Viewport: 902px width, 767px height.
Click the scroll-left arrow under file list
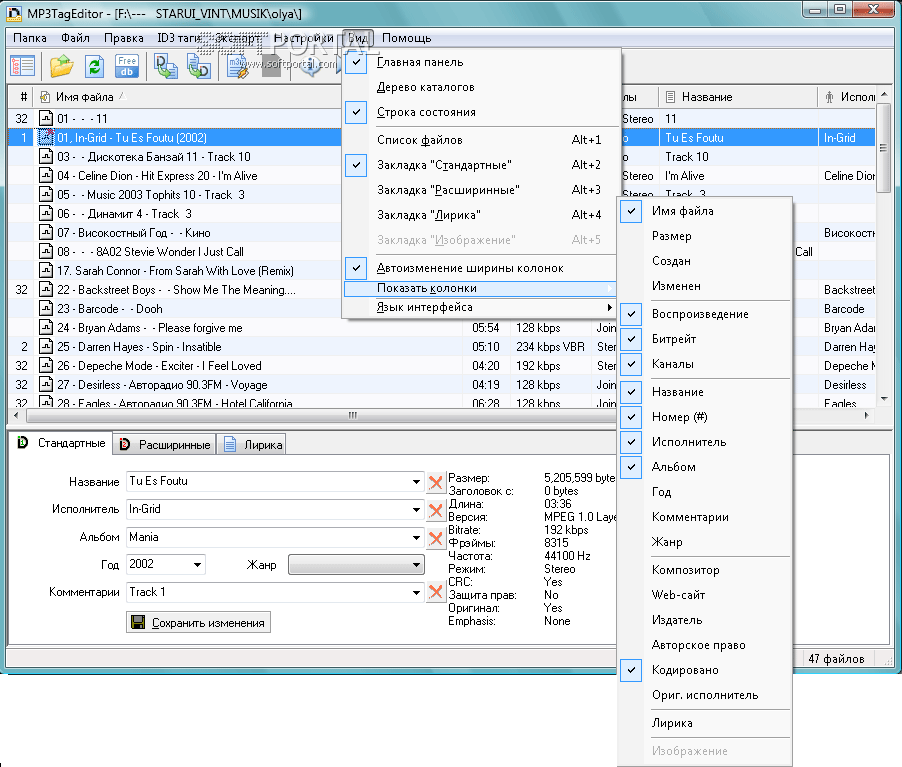tap(16, 415)
